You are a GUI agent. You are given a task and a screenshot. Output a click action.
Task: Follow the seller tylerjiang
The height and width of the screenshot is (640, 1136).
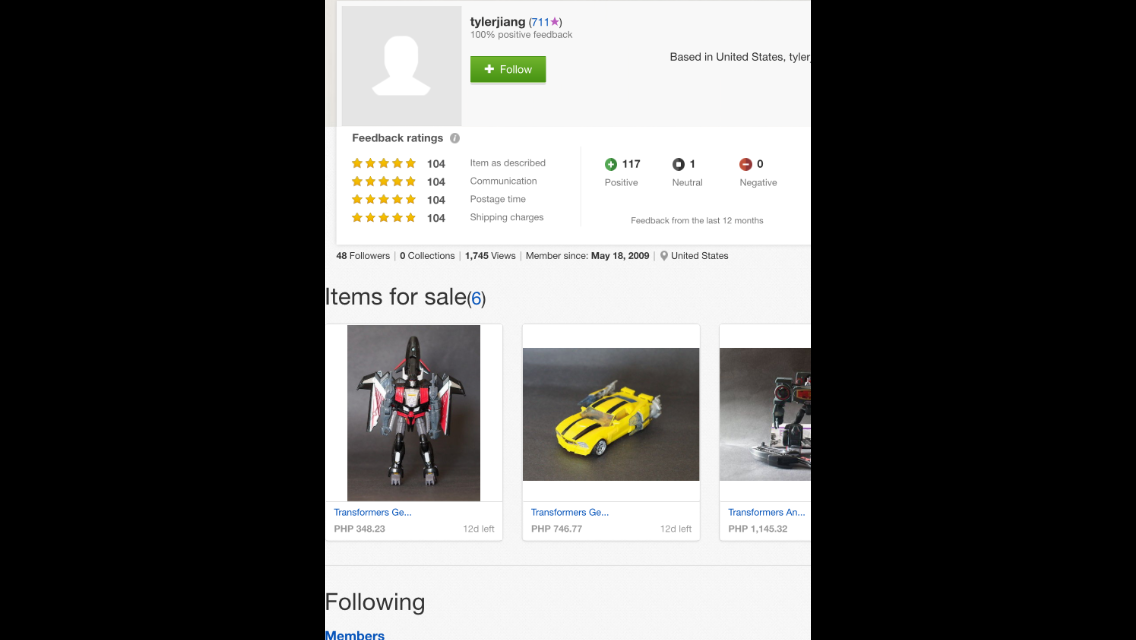508,69
